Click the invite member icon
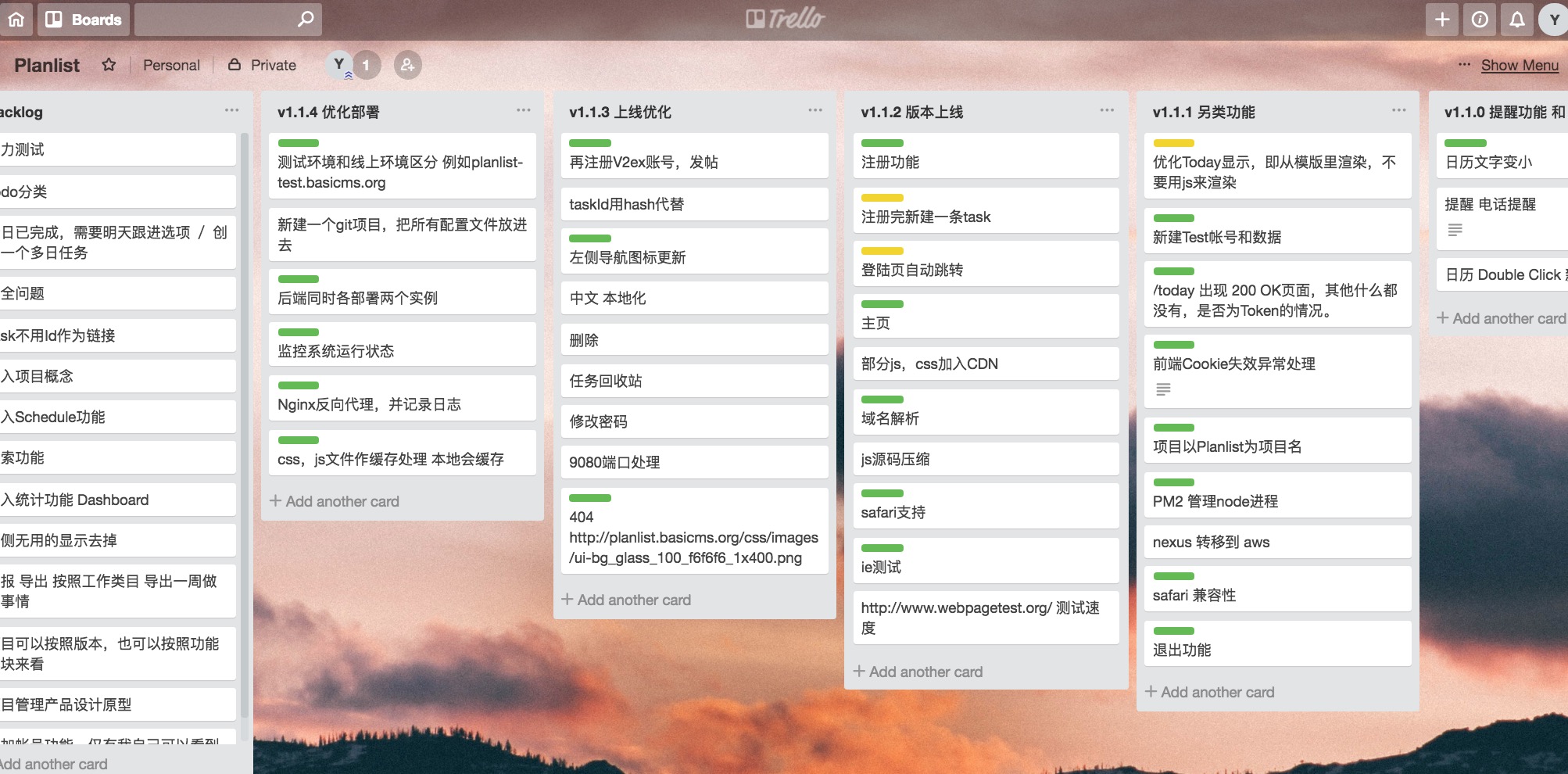Image resolution: width=1568 pixels, height=774 pixels. [x=407, y=65]
